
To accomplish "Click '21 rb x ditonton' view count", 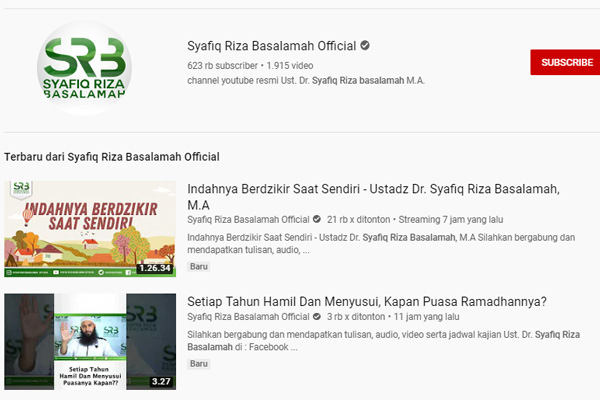I will point(358,220).
